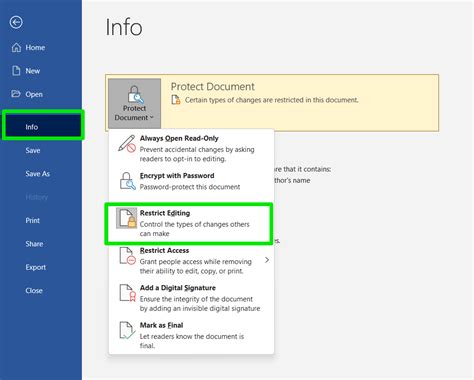This screenshot has width=474, height=380.
Task: Click 'Prevent accidental changes by asking' text
Action: click(197, 150)
